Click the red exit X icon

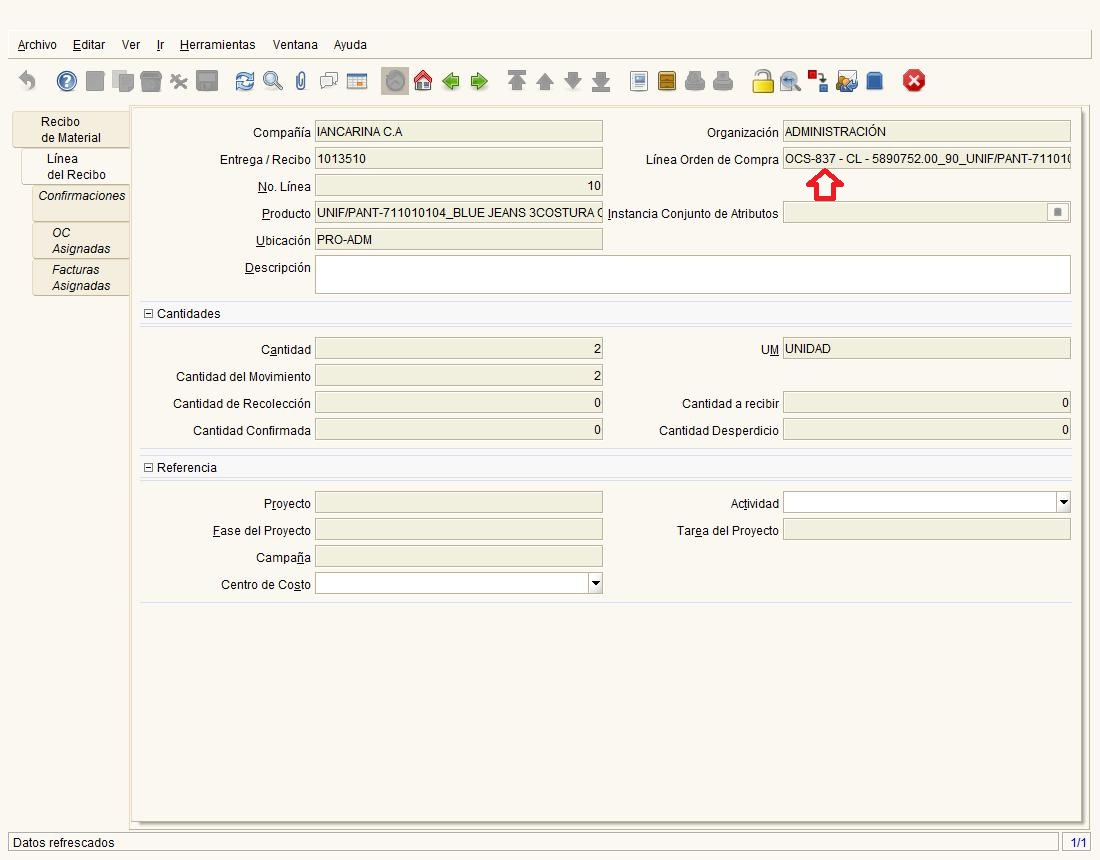[913, 81]
